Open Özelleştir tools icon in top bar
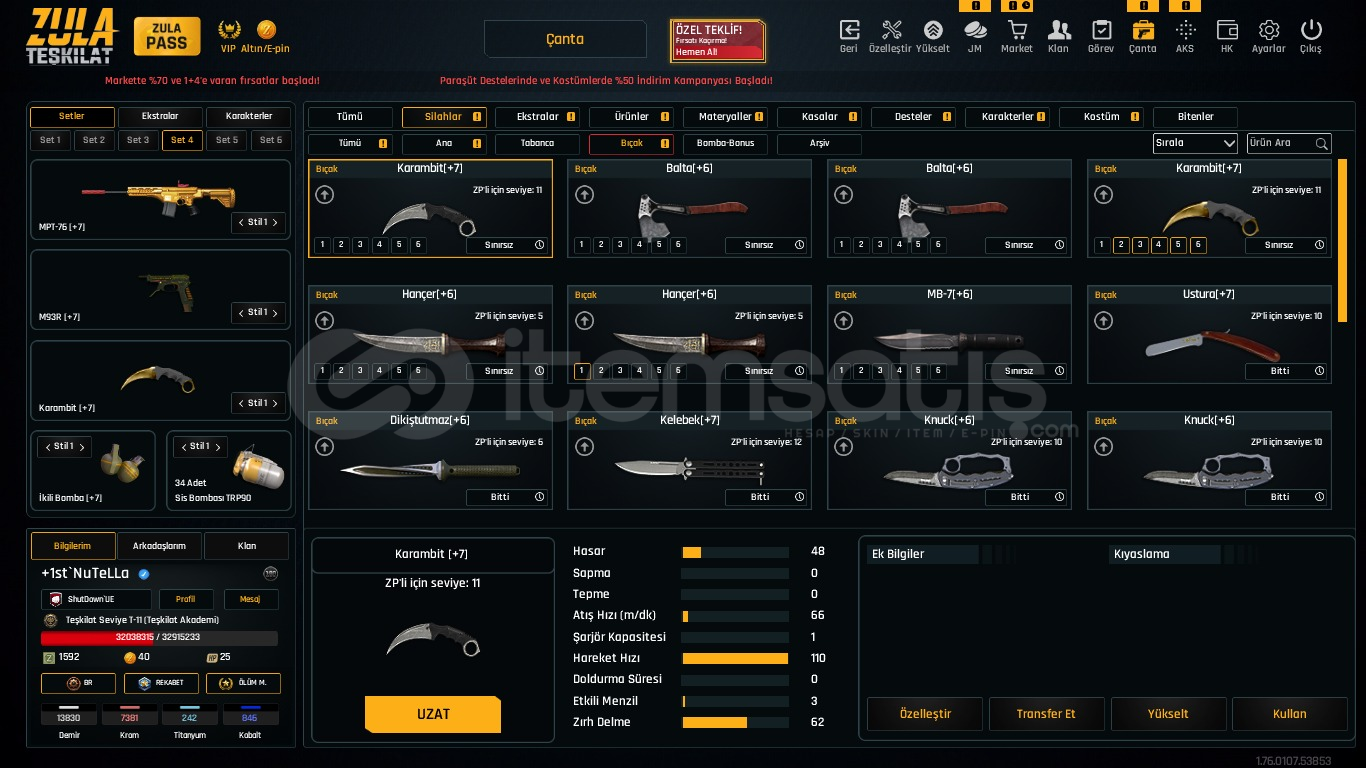The height and width of the screenshot is (768, 1366). coord(891,30)
